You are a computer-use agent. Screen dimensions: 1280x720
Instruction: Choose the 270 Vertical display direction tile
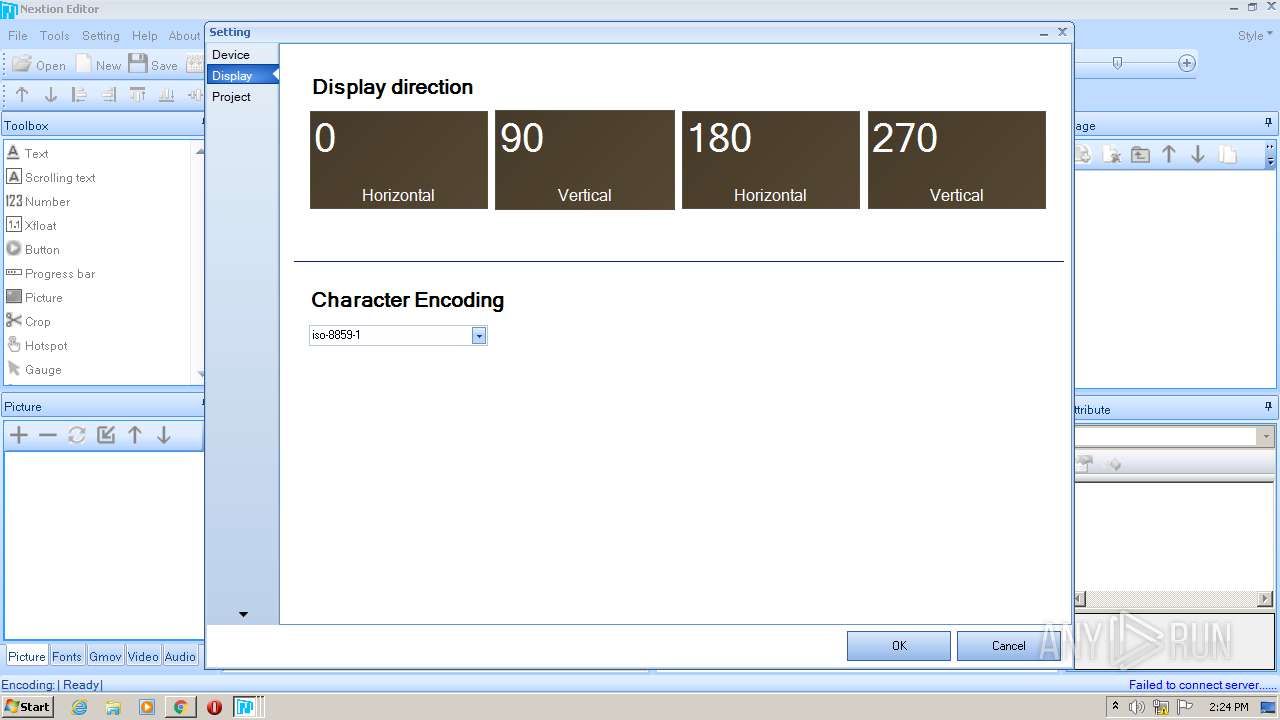pyautogui.click(x=957, y=160)
